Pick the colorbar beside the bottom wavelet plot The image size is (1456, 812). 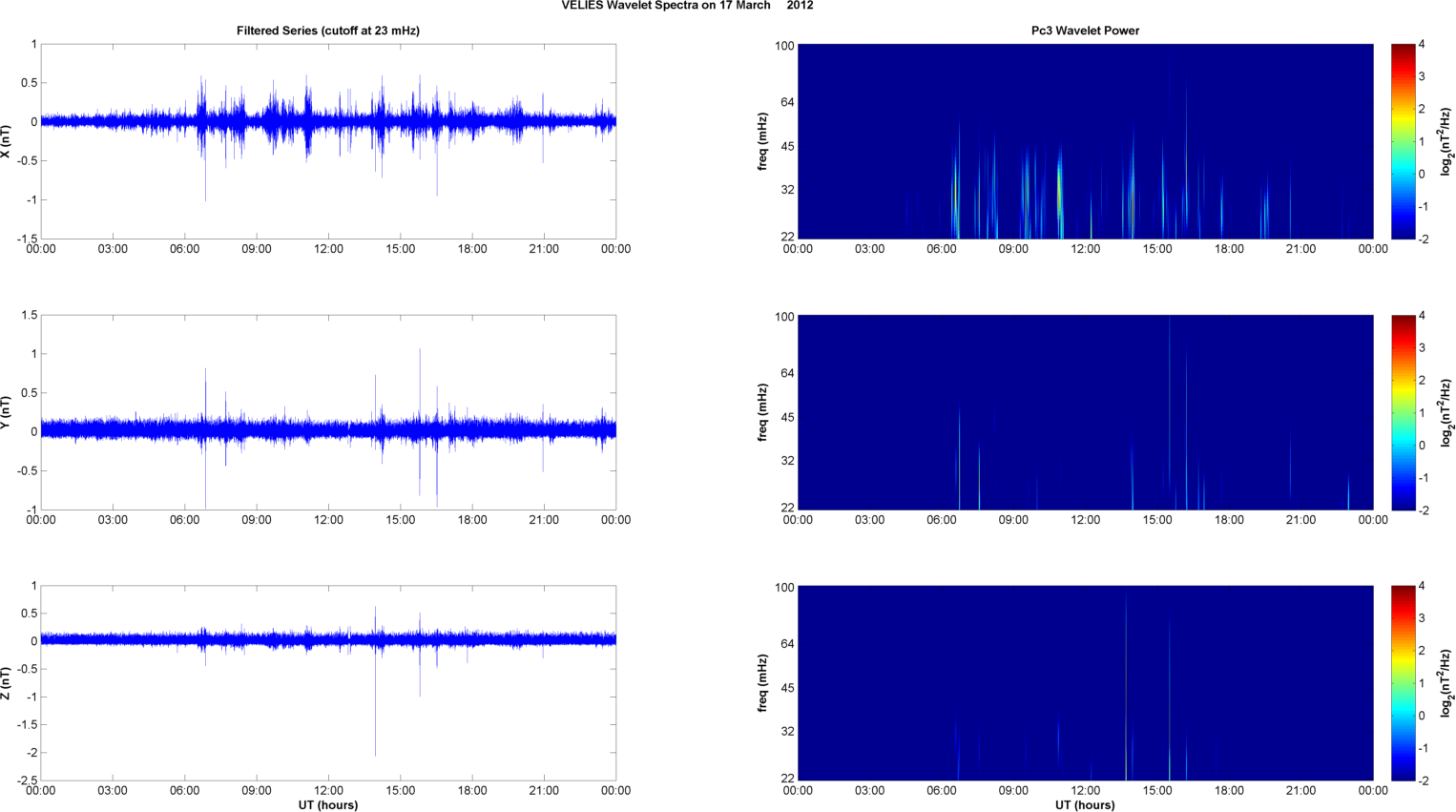[x=1403, y=683]
